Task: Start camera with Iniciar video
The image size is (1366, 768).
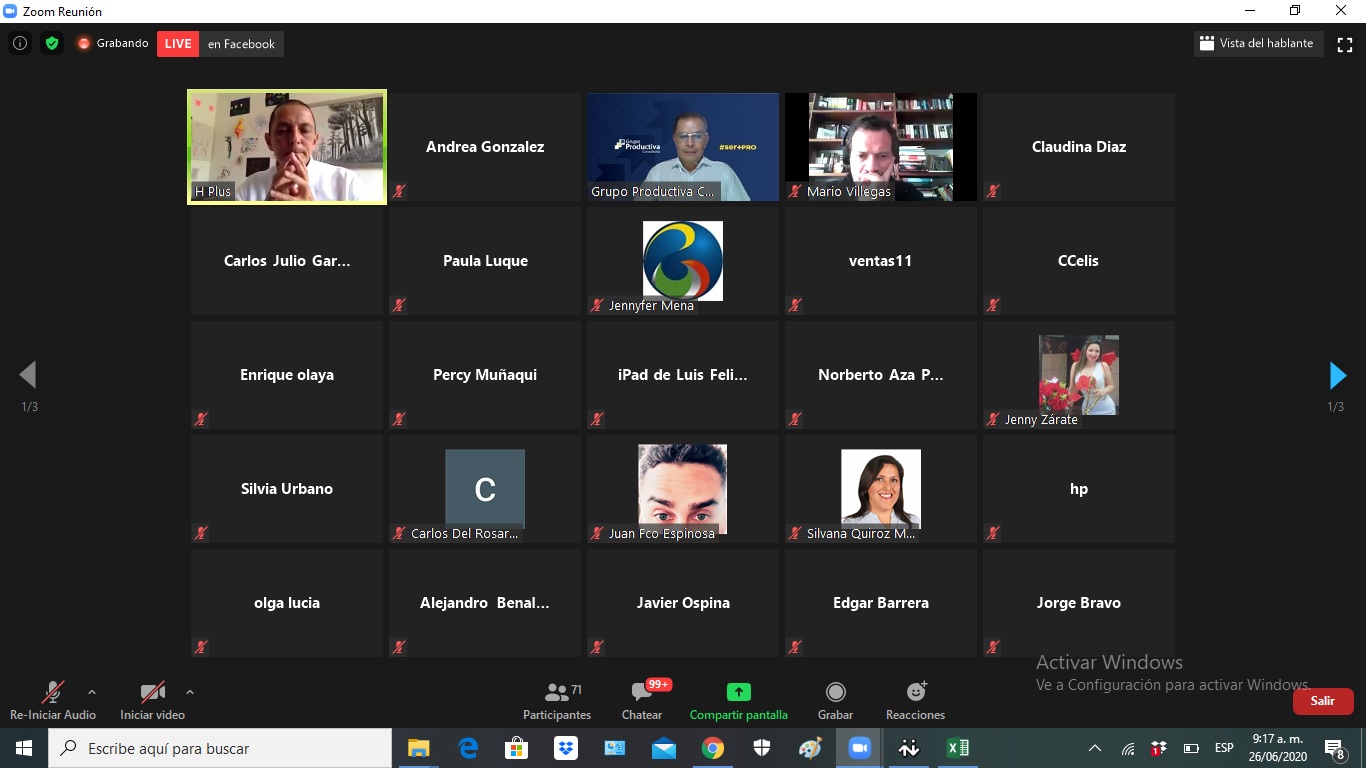Action: pyautogui.click(x=152, y=700)
